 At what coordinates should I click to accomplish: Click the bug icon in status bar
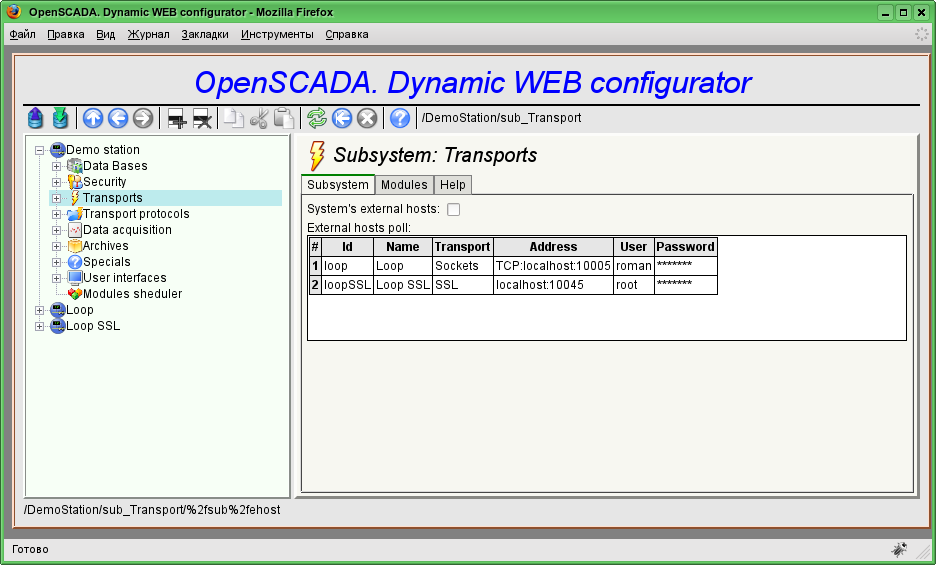coord(900,549)
